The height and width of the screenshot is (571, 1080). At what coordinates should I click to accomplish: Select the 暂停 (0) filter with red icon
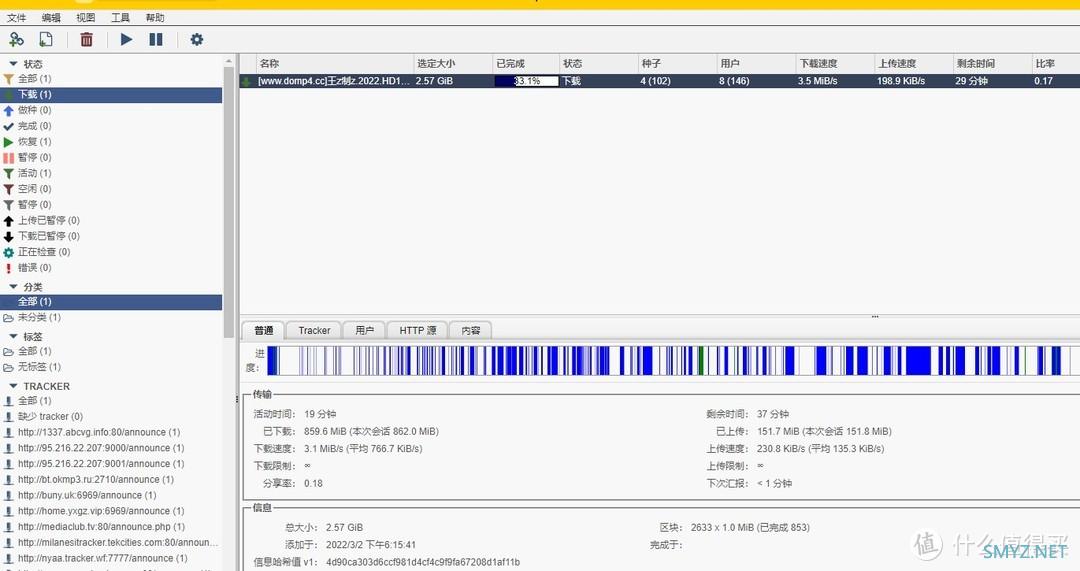click(x=111, y=158)
